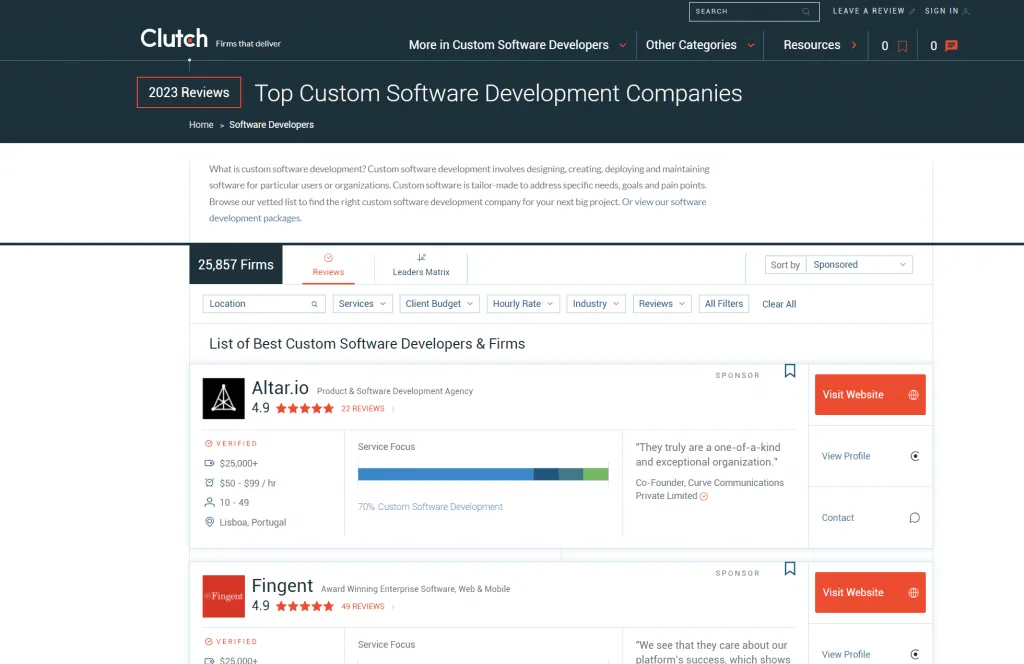Bookmark the Altar.io listing
1024x664 pixels.
pyautogui.click(x=790, y=371)
